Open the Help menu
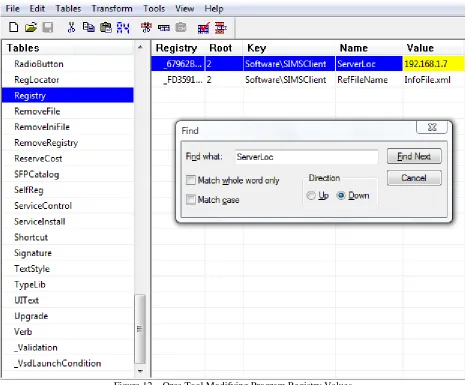This screenshot has width=468, height=385. pyautogui.click(x=214, y=8)
